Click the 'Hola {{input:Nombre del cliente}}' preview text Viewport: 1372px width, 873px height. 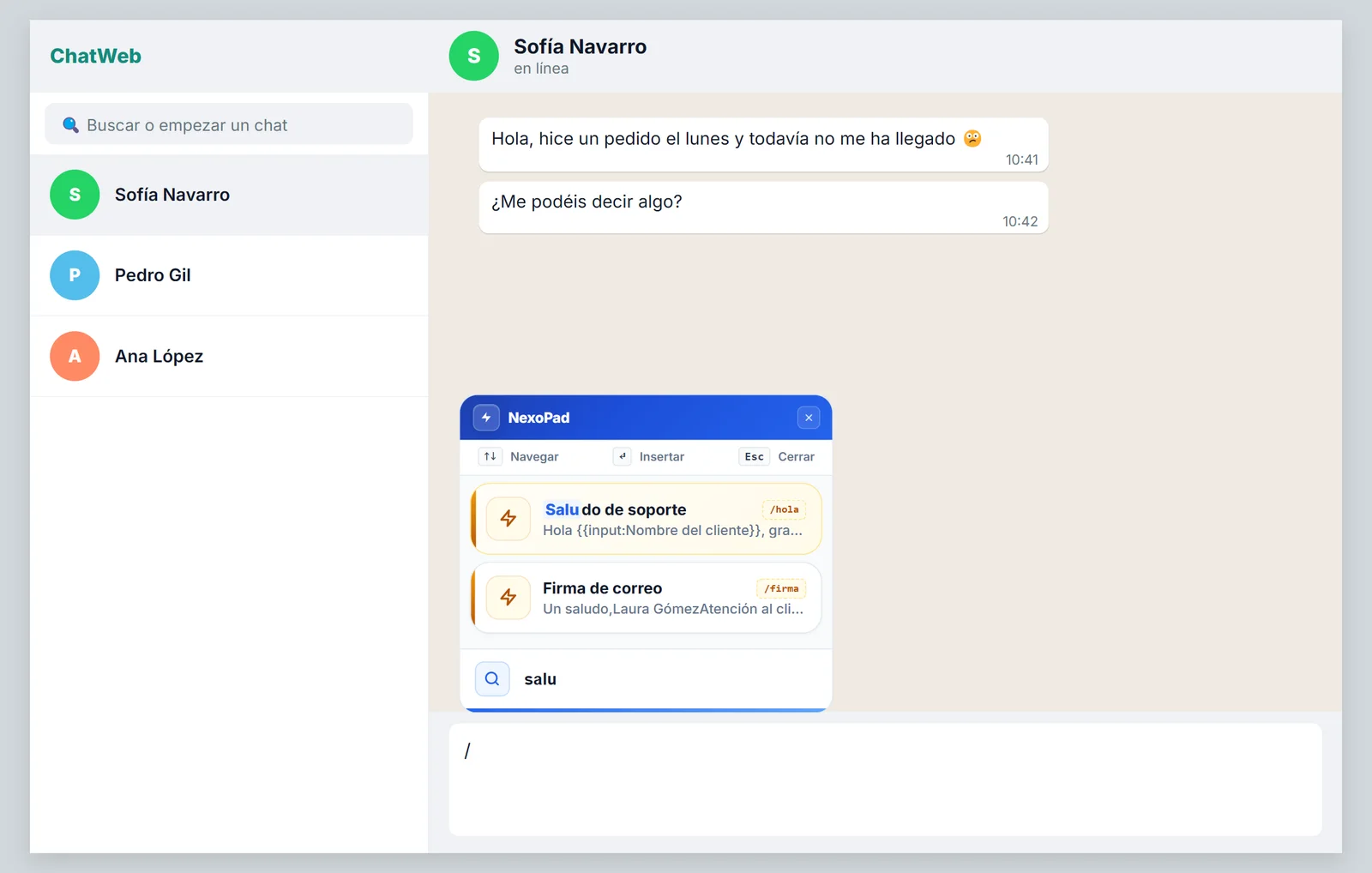tap(672, 530)
